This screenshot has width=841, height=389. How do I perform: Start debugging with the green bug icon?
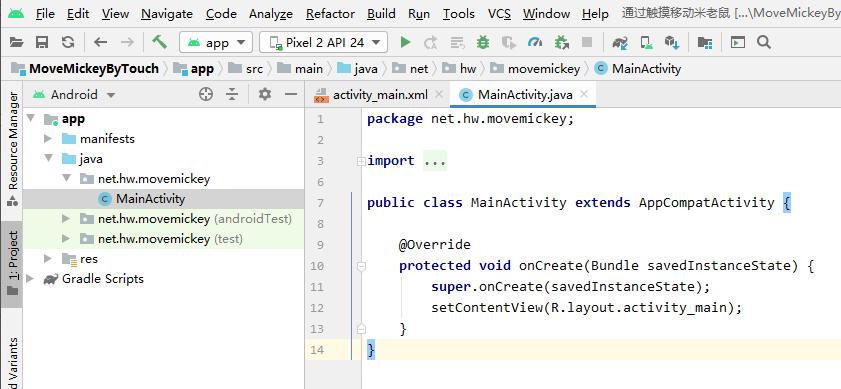pyautogui.click(x=483, y=42)
